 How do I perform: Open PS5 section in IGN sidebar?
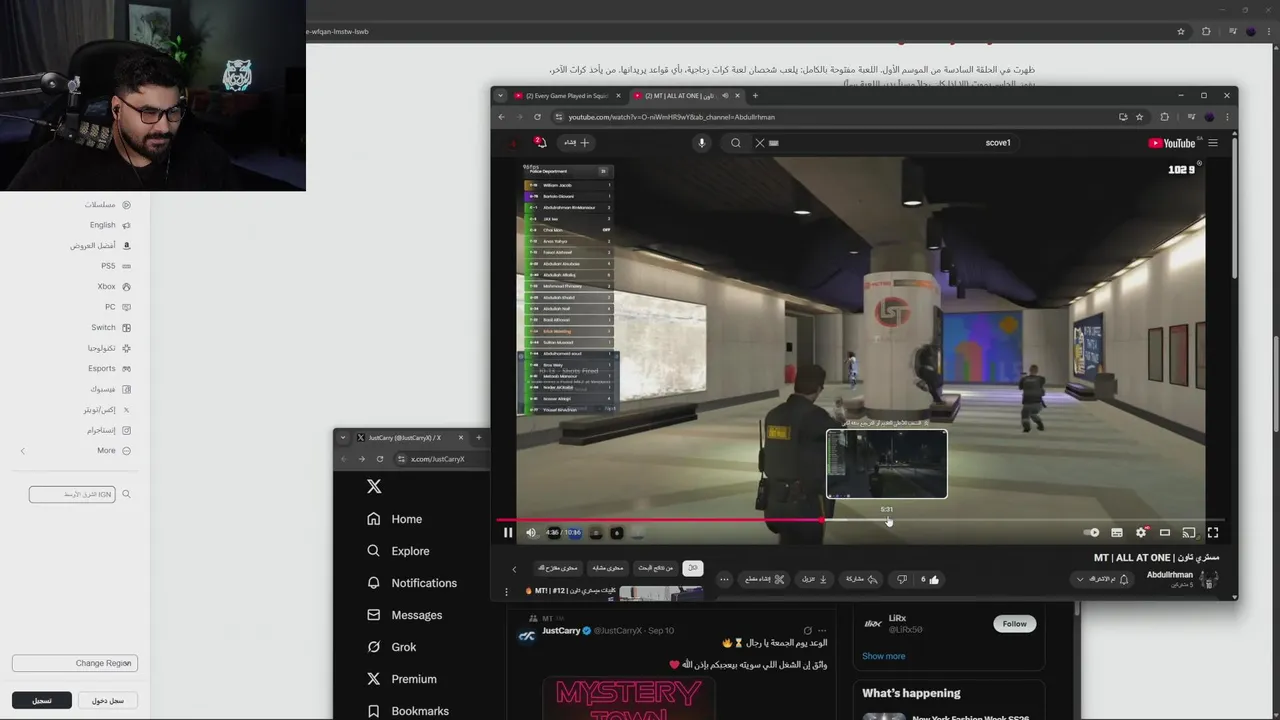tap(115, 266)
